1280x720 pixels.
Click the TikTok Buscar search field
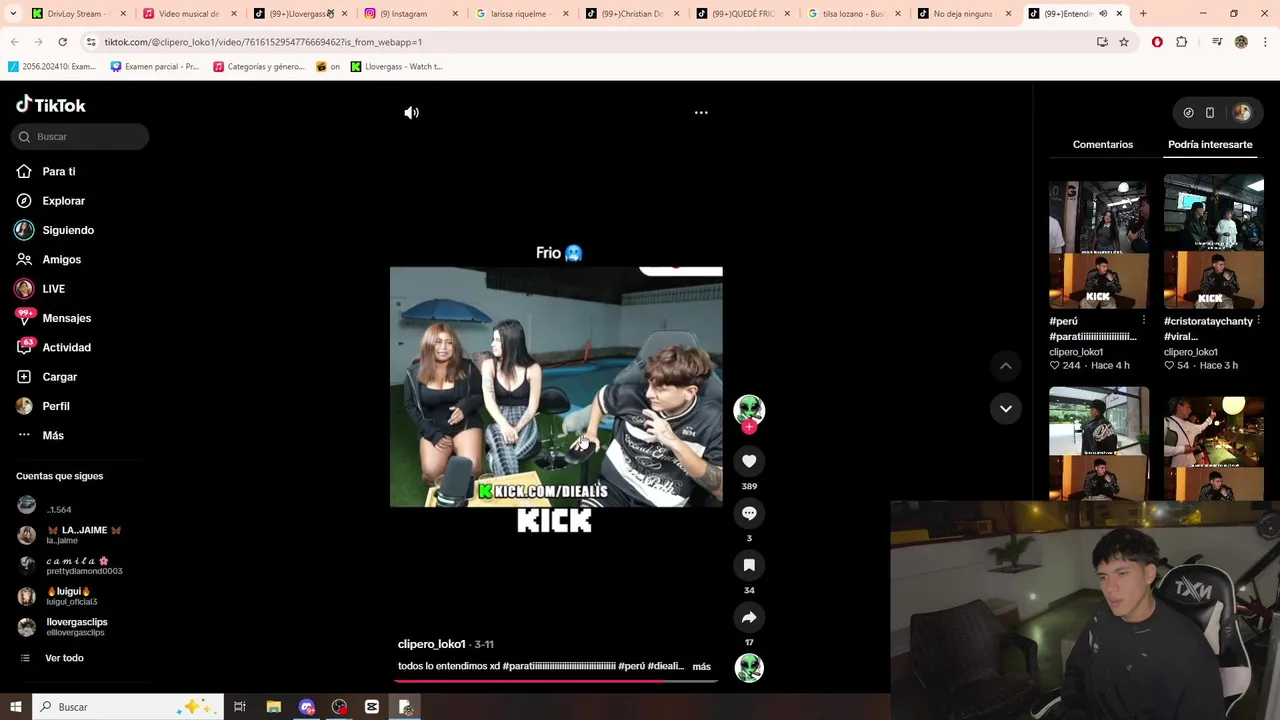tap(80, 136)
